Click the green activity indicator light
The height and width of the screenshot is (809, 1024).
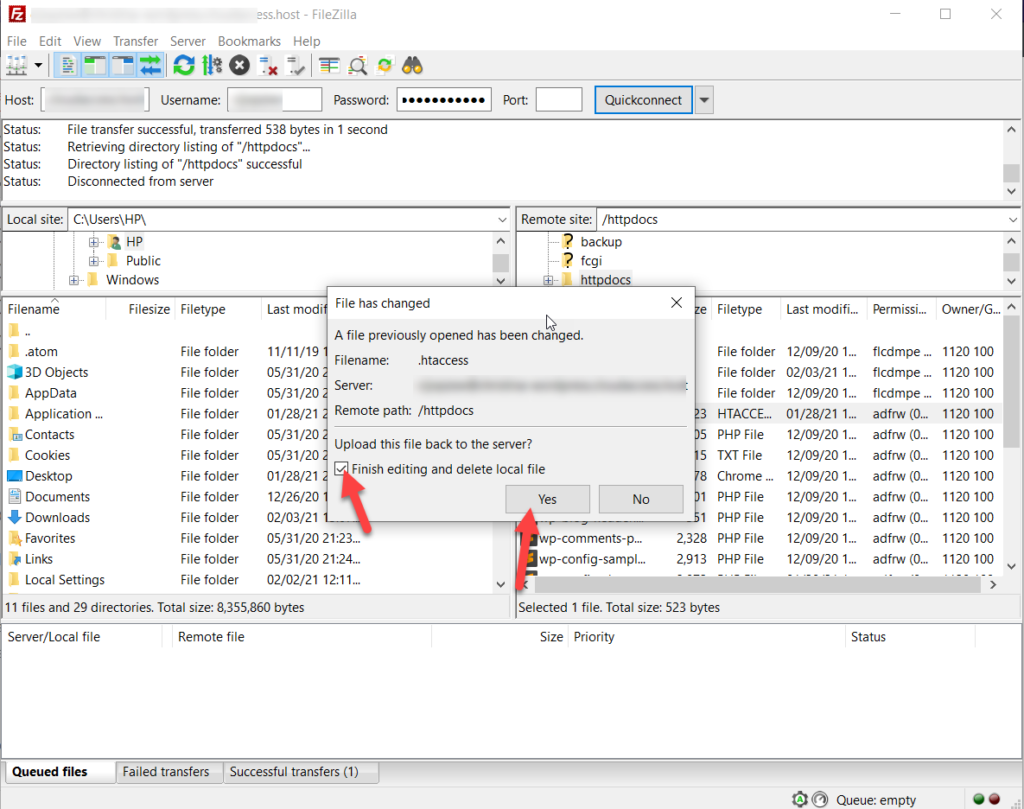978,799
